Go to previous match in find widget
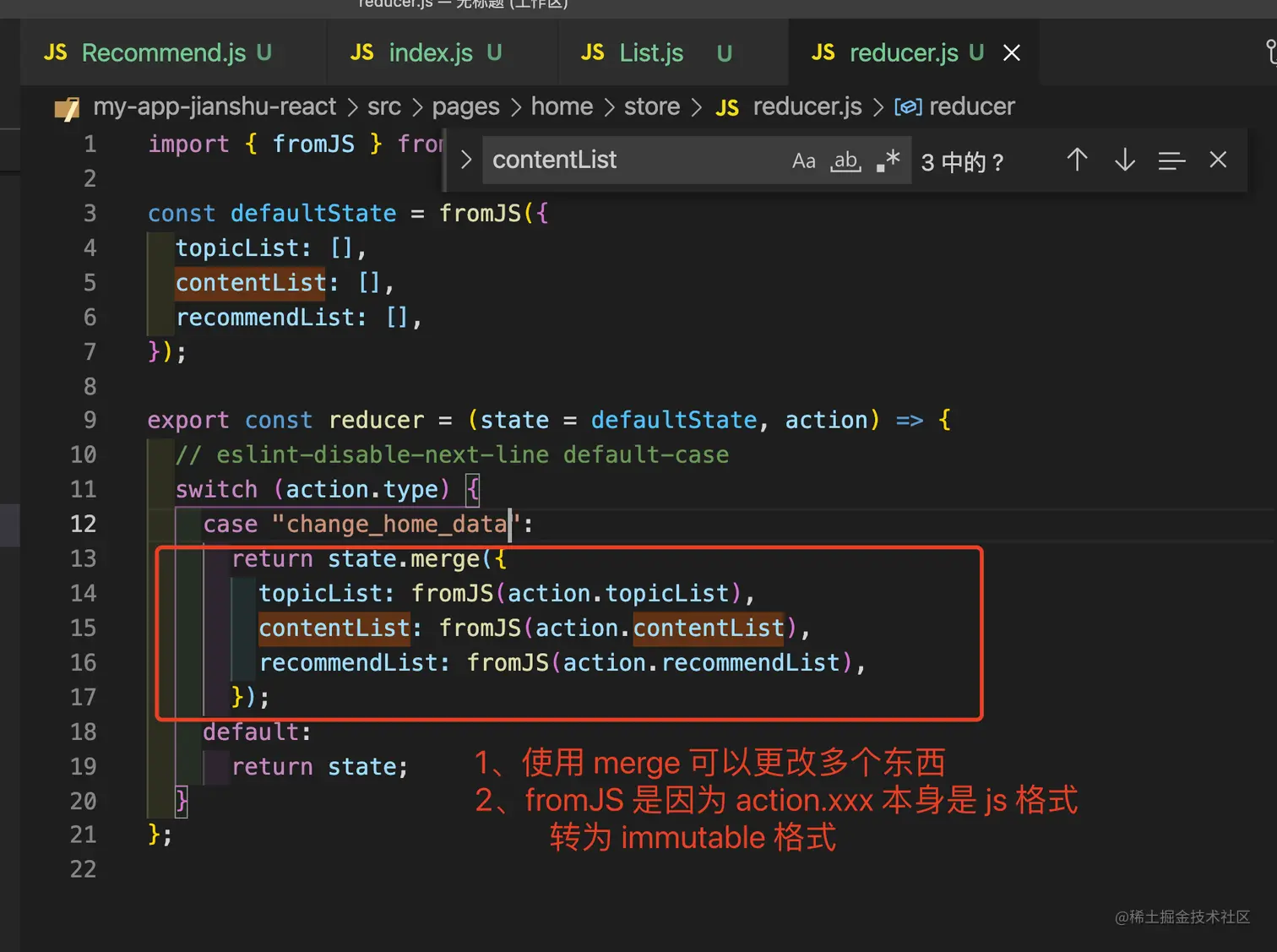This screenshot has height=952, width=1277. pos(1077,160)
